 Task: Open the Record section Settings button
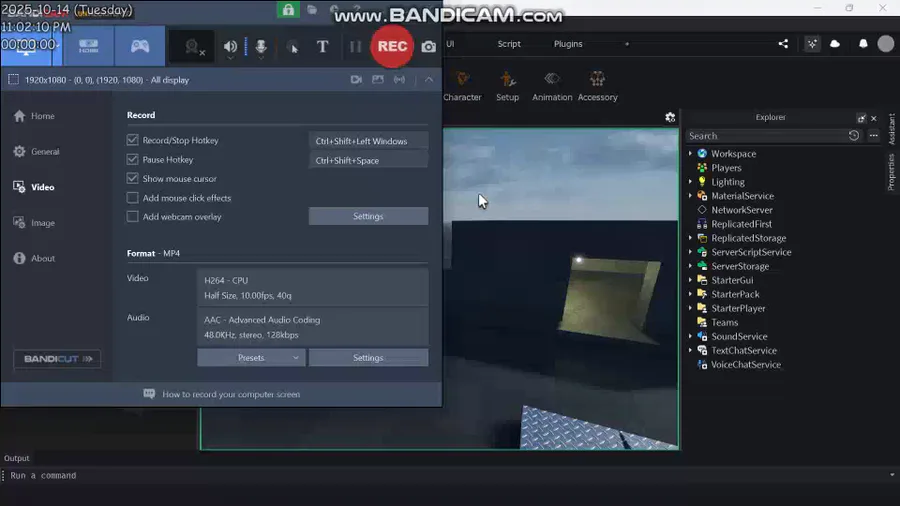tap(368, 216)
